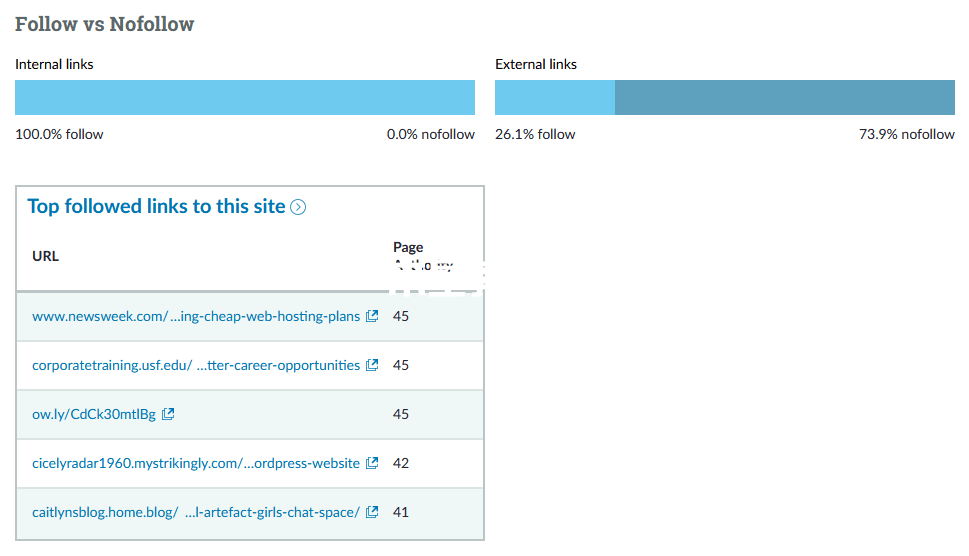Click value 45 in the newsweek row

[x=400, y=316]
